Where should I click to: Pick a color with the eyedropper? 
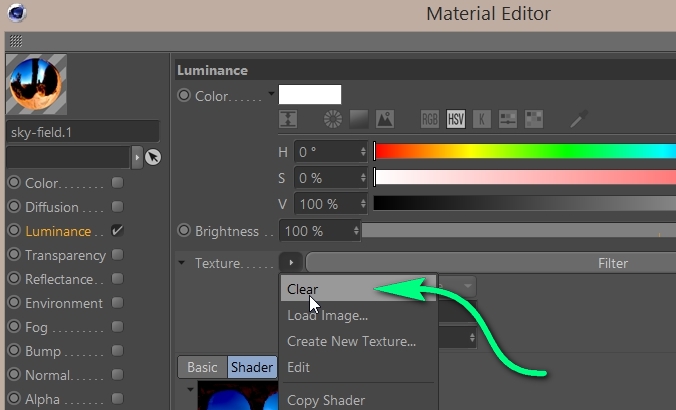point(579,119)
